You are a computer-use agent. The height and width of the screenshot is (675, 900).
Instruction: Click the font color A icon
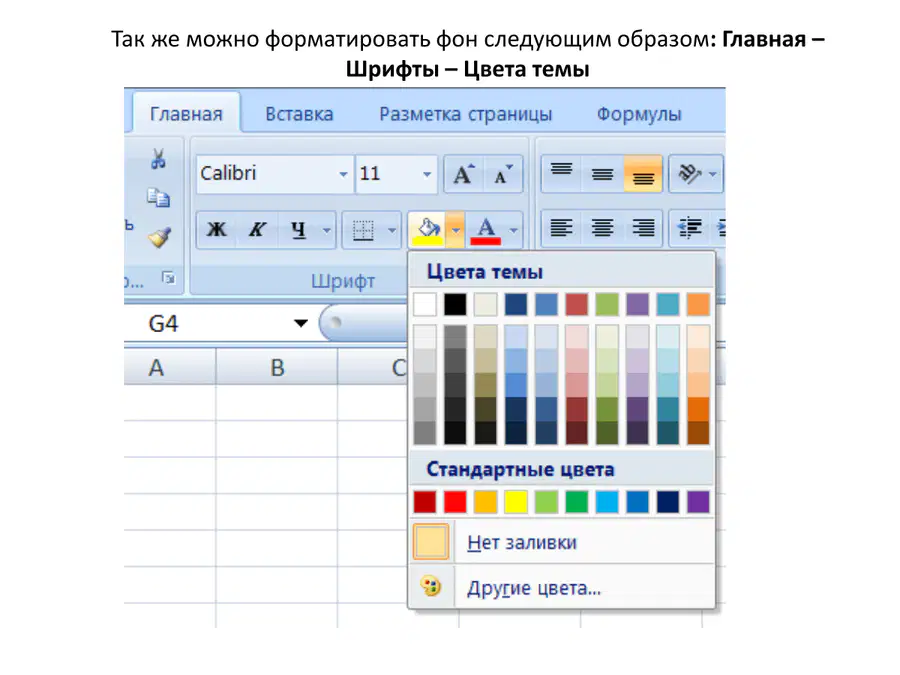(486, 230)
